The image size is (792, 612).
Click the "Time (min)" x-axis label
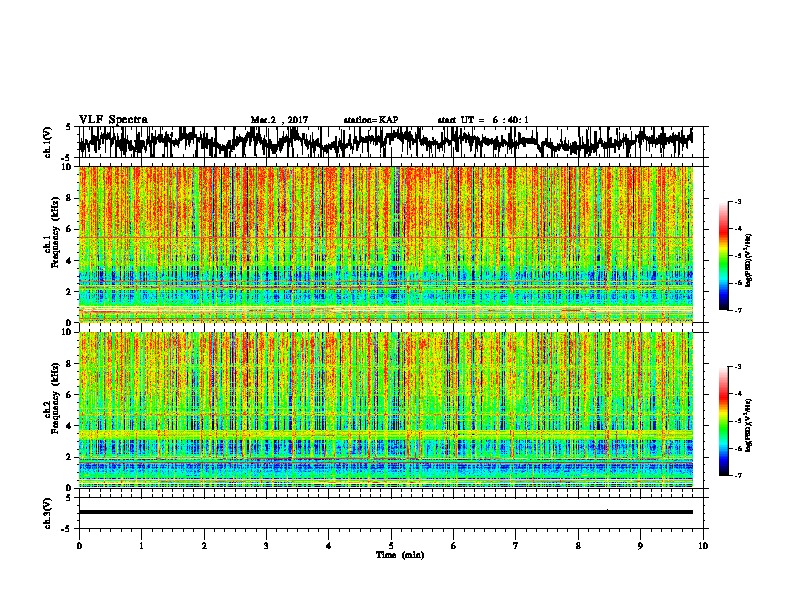click(400, 555)
